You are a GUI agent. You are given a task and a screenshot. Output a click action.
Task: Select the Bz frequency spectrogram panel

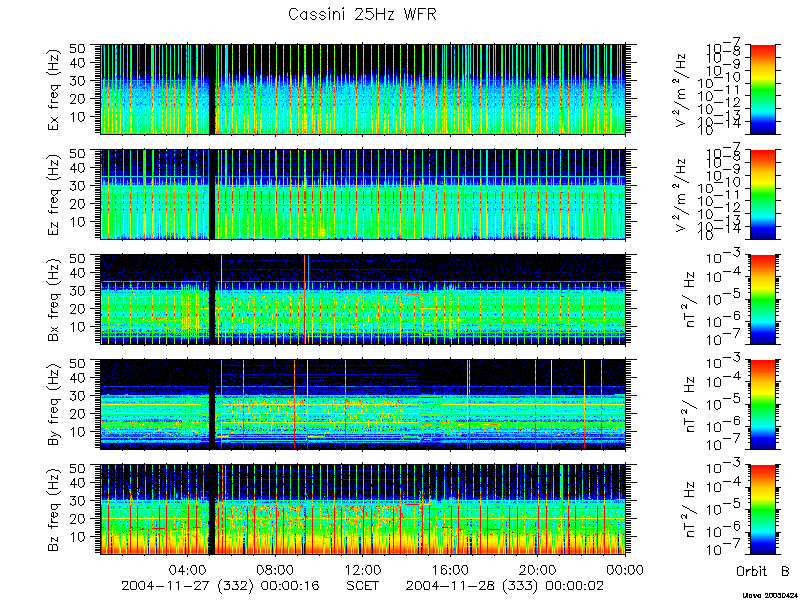363,509
